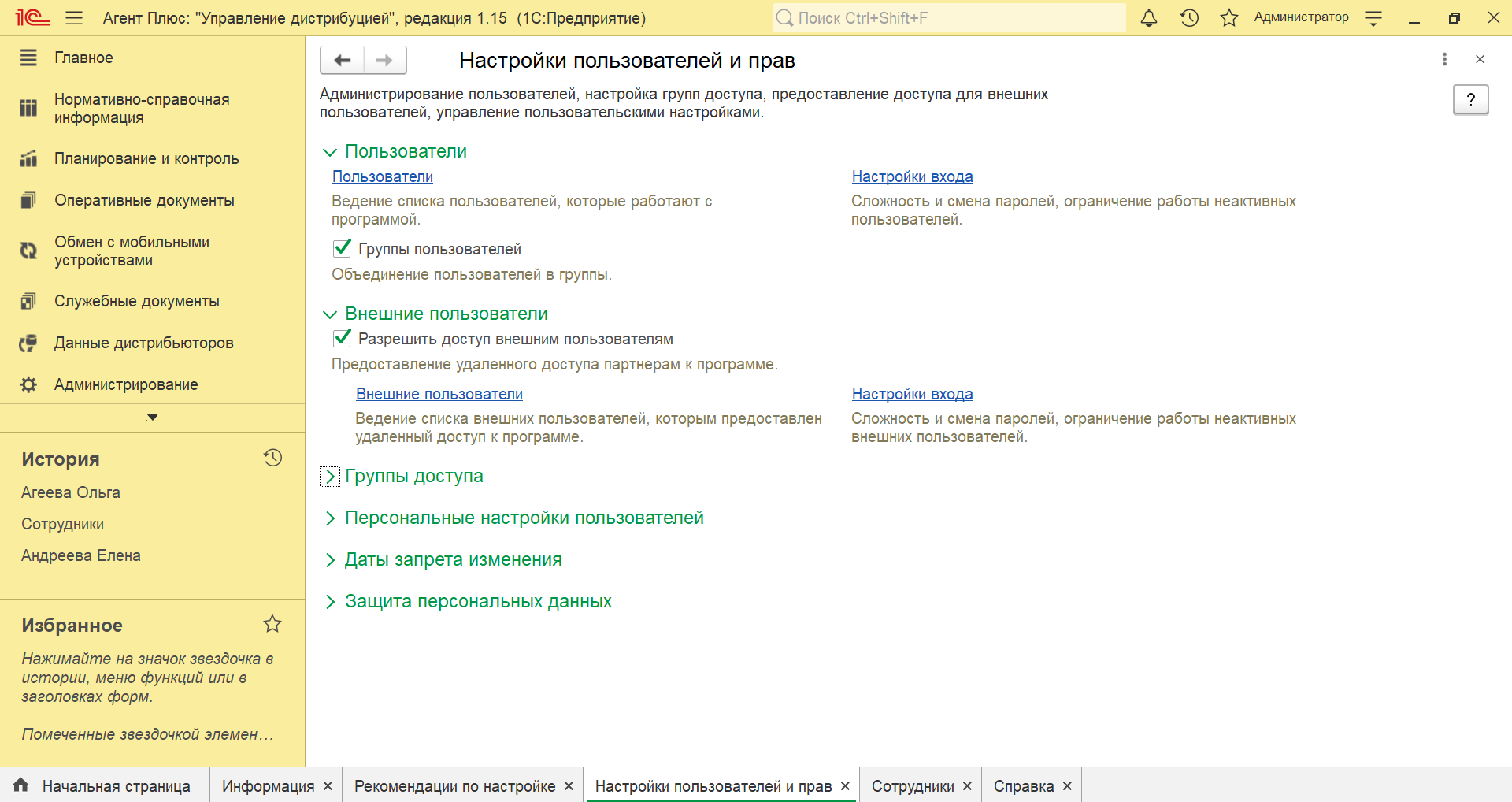Viewport: 1512px width, 802px height.
Task: Open Настройки входа link under Пользователи
Action: [912, 176]
